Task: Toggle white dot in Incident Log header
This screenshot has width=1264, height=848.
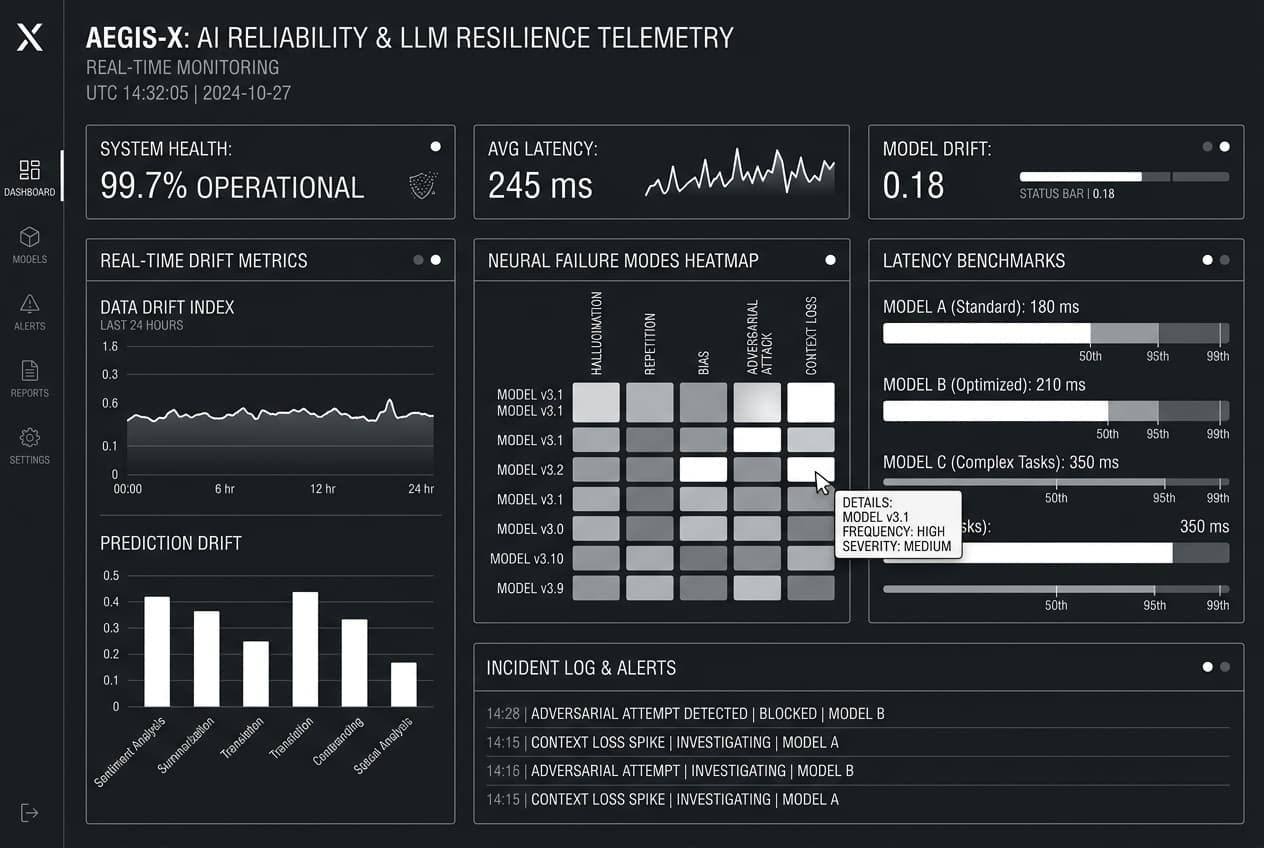Action: tap(1207, 666)
